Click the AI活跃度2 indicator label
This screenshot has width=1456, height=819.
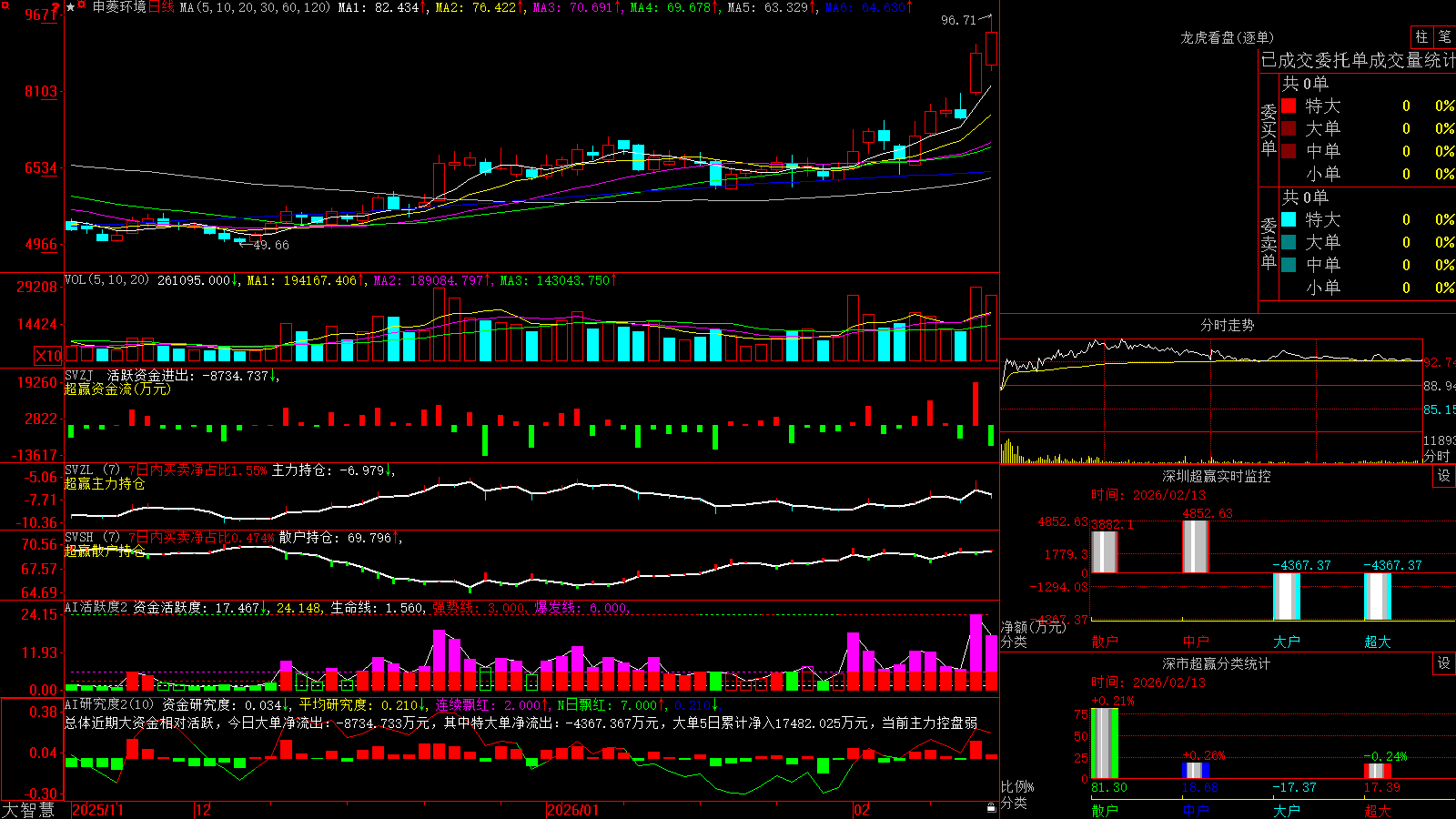tap(96, 607)
